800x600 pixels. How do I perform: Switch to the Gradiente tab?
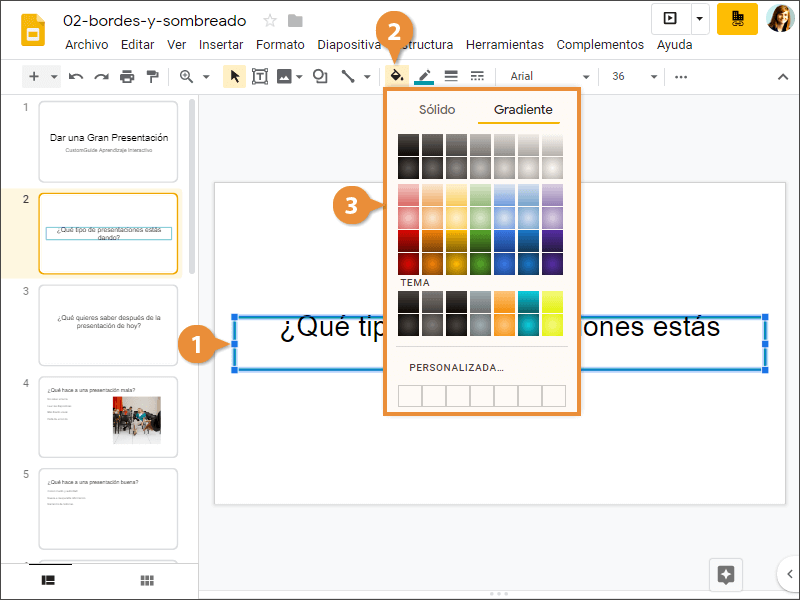(x=523, y=110)
